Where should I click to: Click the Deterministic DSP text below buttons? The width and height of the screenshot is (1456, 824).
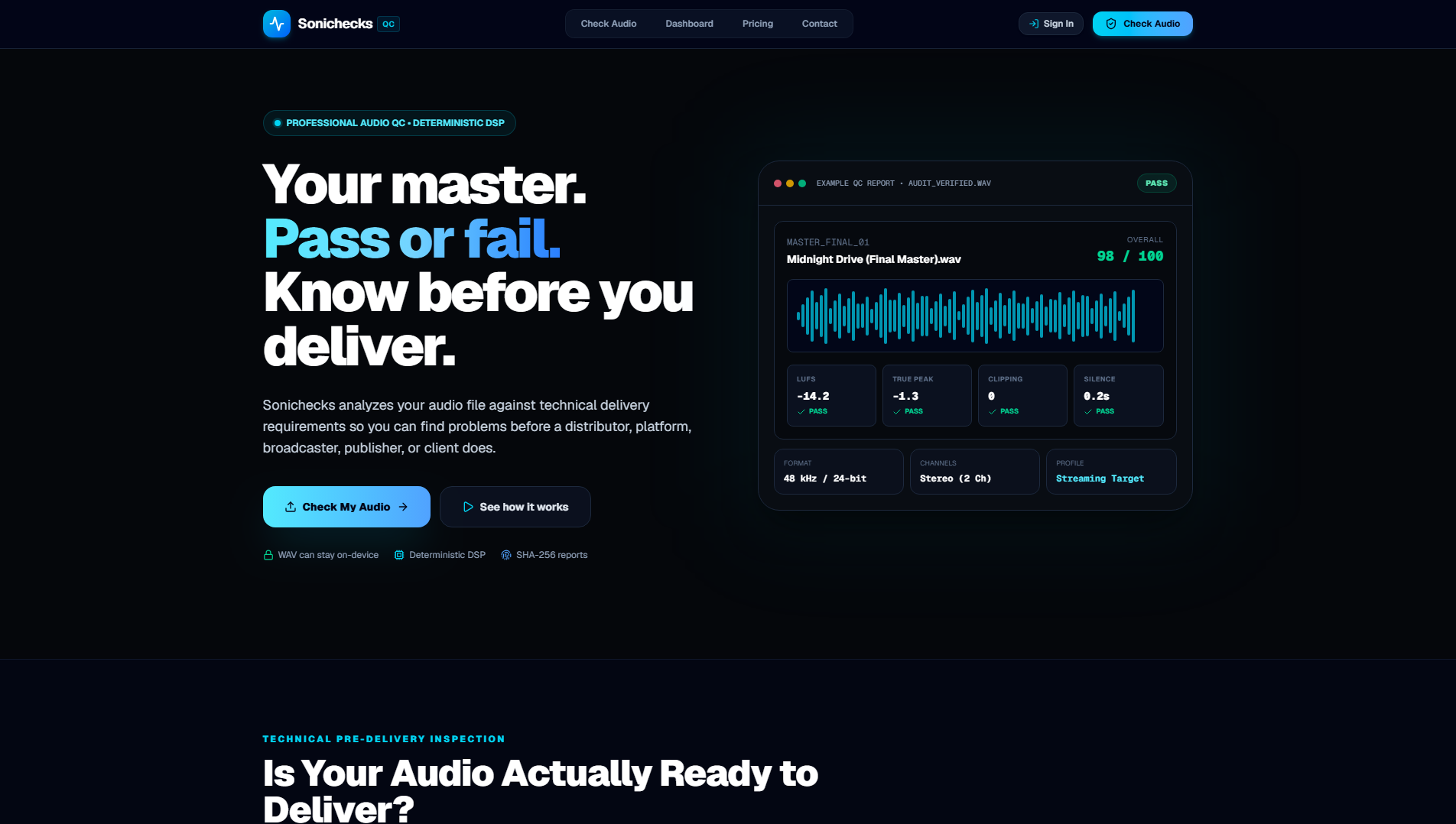pos(447,555)
